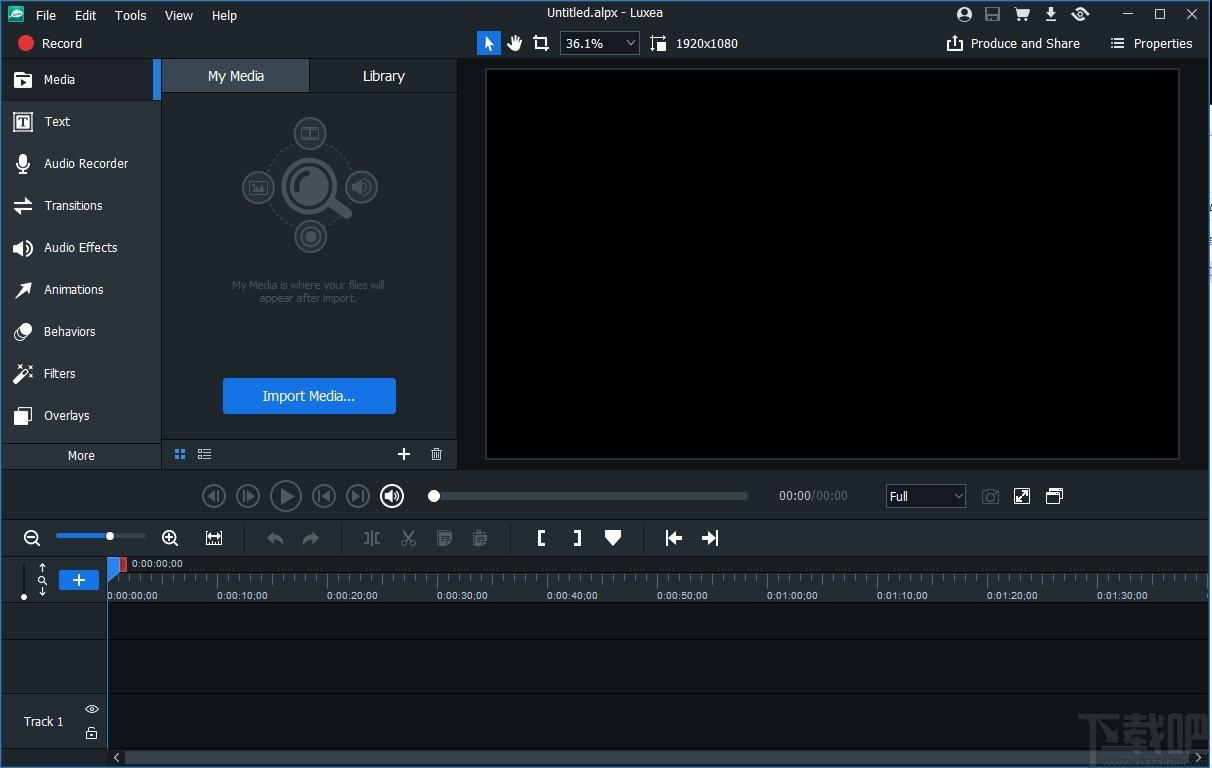
Task: Open the Behaviors panel
Action: [x=80, y=331]
